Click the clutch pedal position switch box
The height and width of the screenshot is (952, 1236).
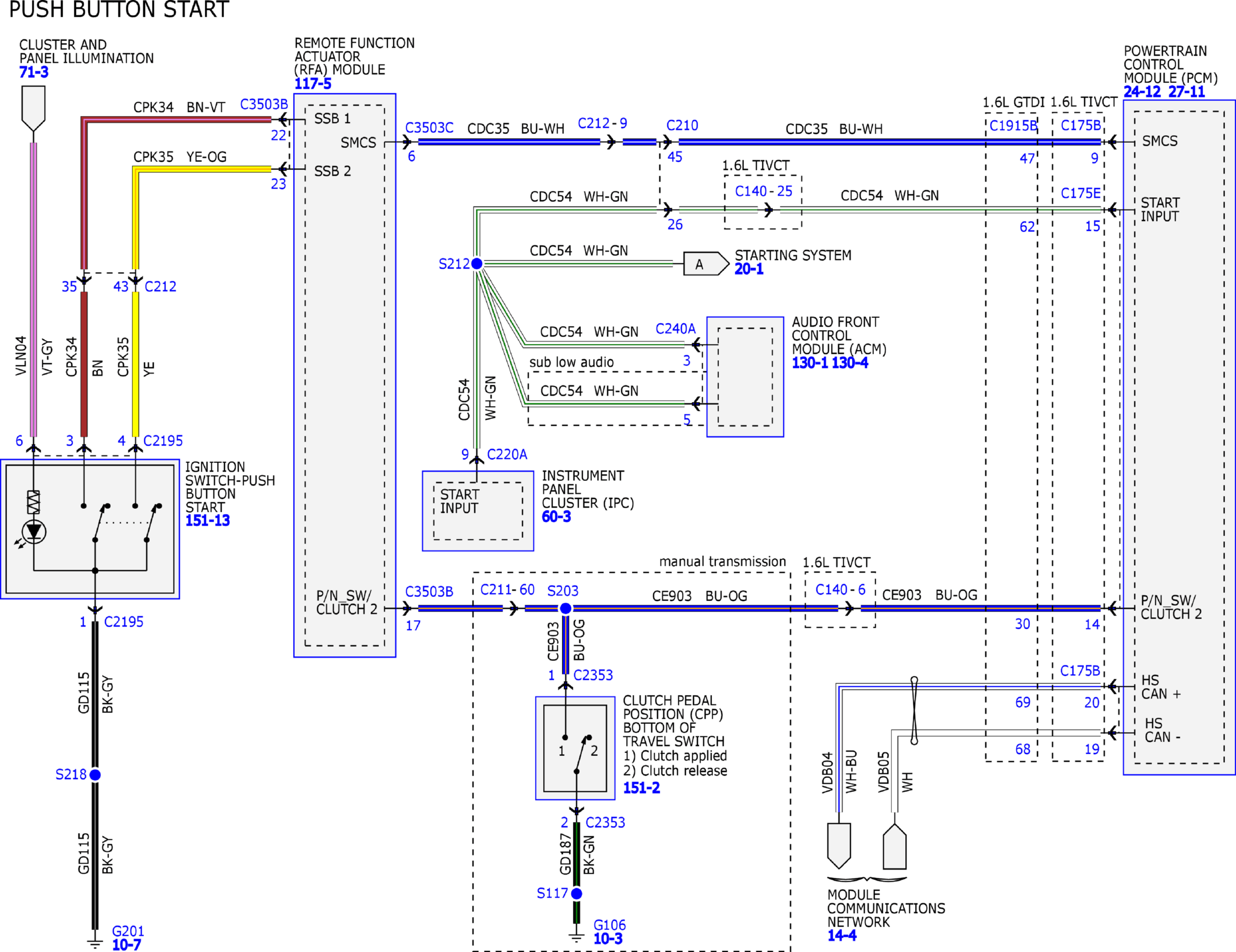click(x=575, y=748)
